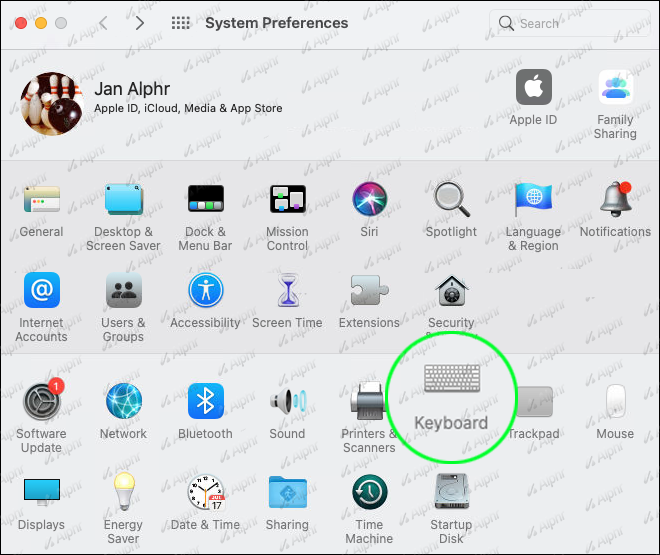Open Security & Privacy house icon

(x=451, y=291)
